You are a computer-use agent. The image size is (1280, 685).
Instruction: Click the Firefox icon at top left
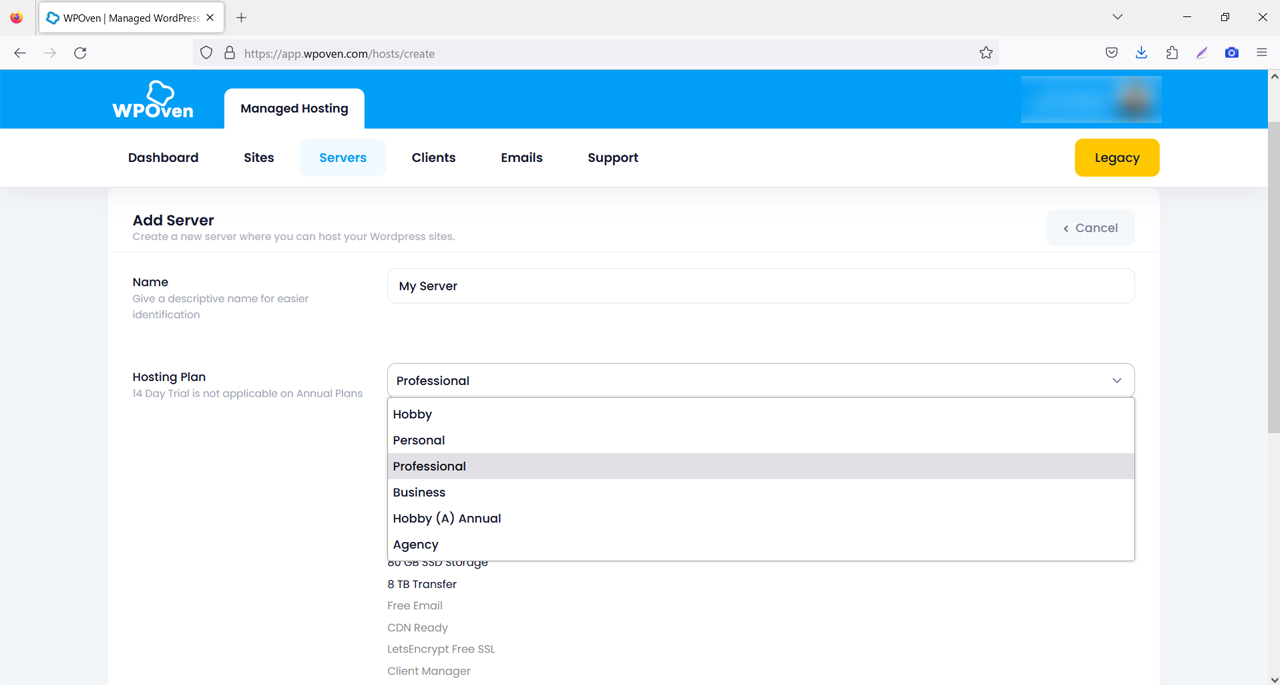point(16,17)
